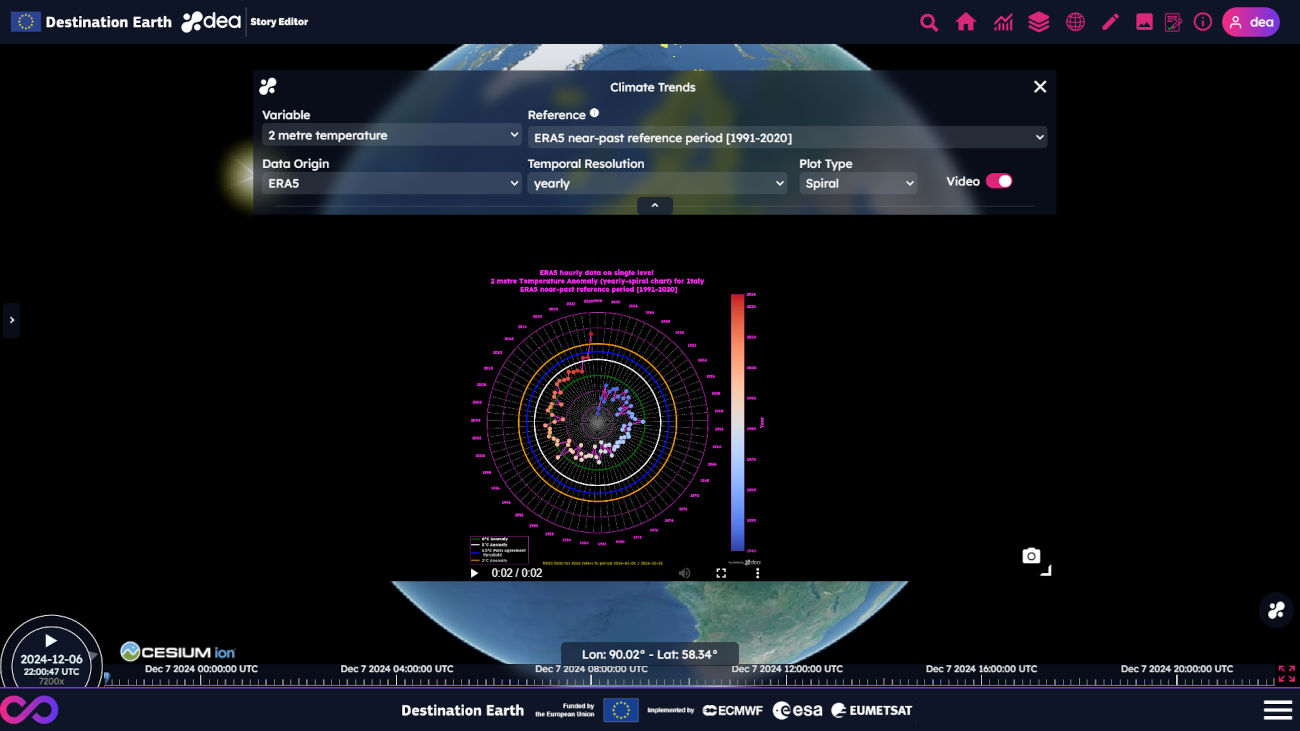The width and height of the screenshot is (1300, 731).
Task: Take screenshot with camera icon
Action: pos(1031,556)
